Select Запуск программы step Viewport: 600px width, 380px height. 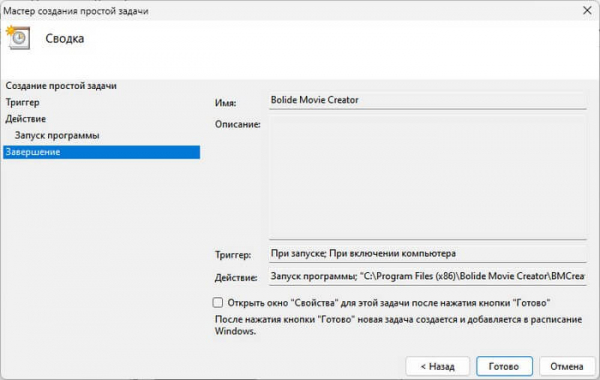(x=57, y=135)
